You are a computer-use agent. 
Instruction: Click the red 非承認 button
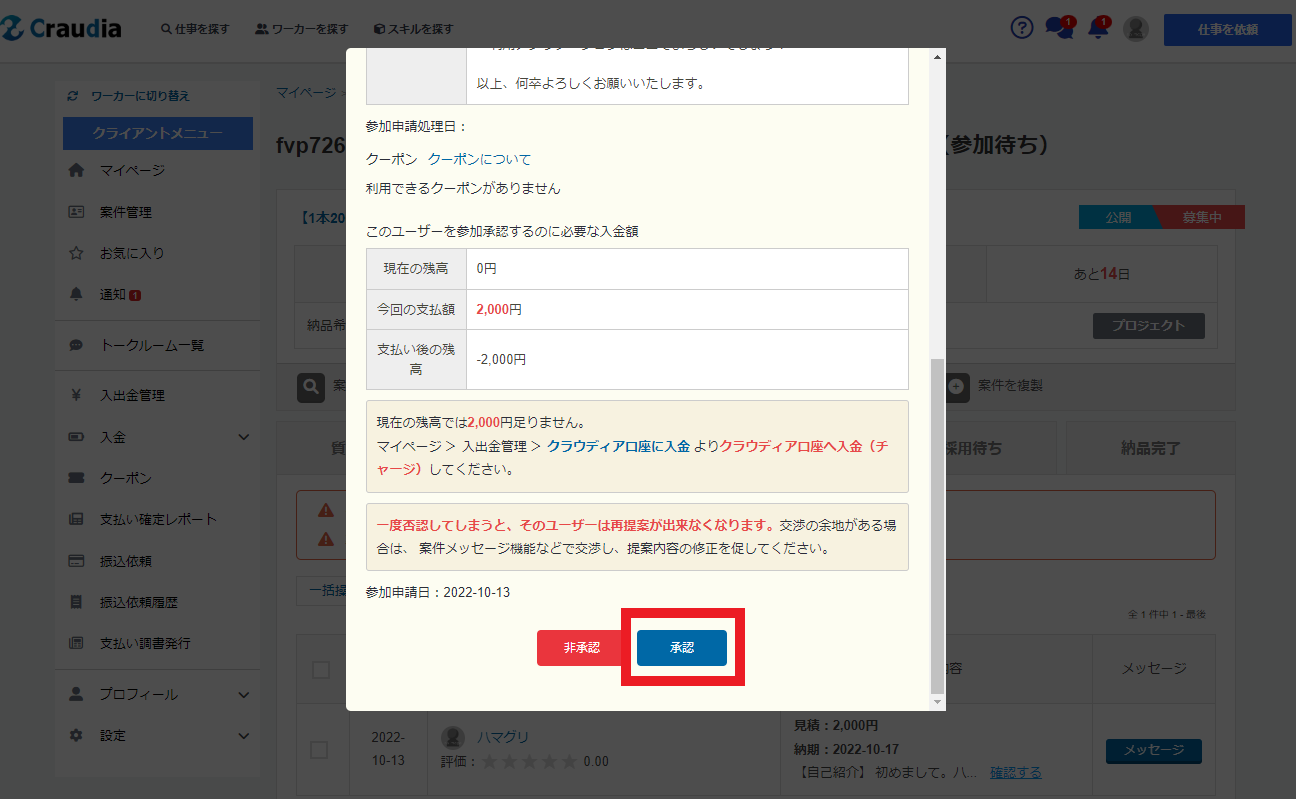[581, 648]
